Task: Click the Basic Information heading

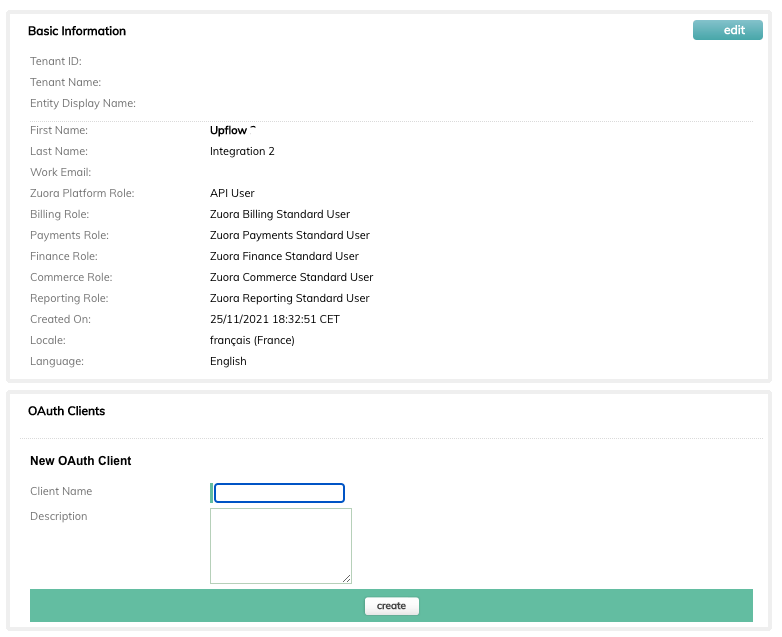Action: click(x=77, y=31)
